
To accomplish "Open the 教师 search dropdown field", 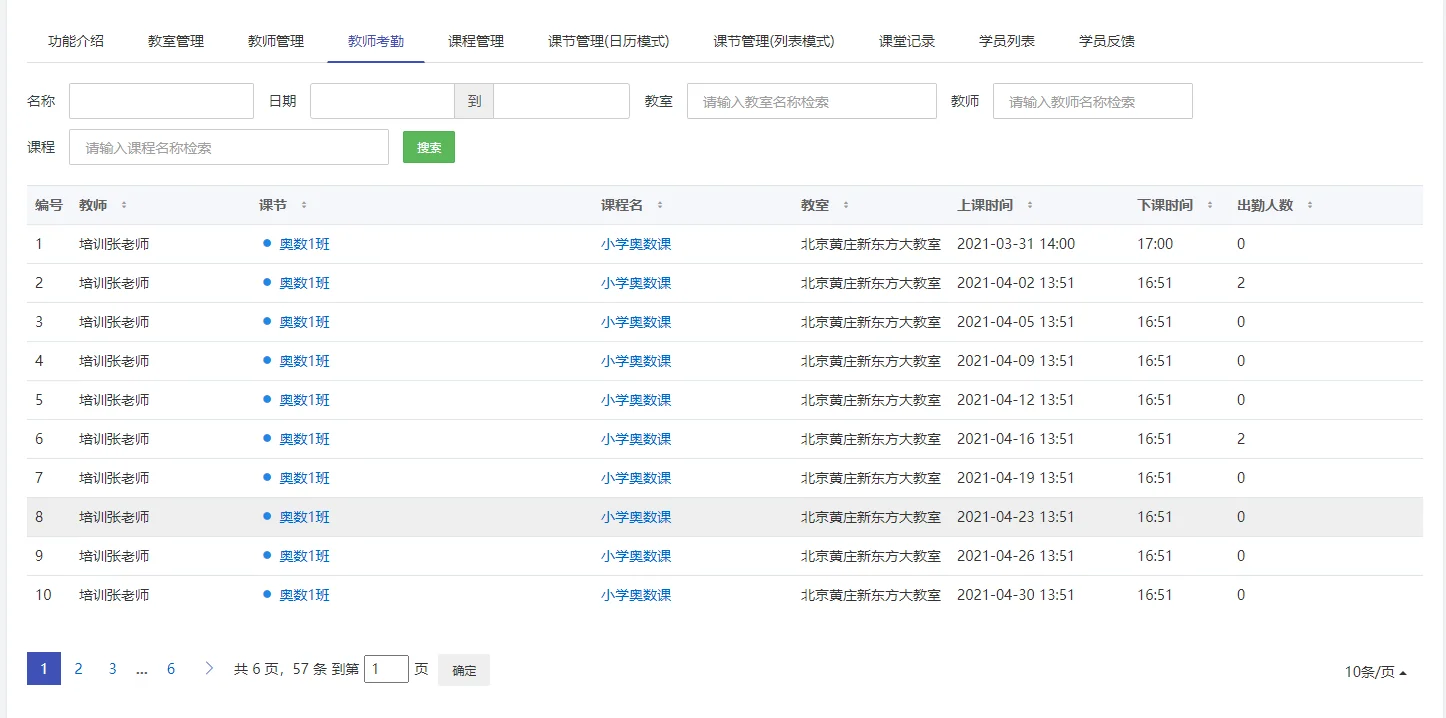I will 1093,101.
